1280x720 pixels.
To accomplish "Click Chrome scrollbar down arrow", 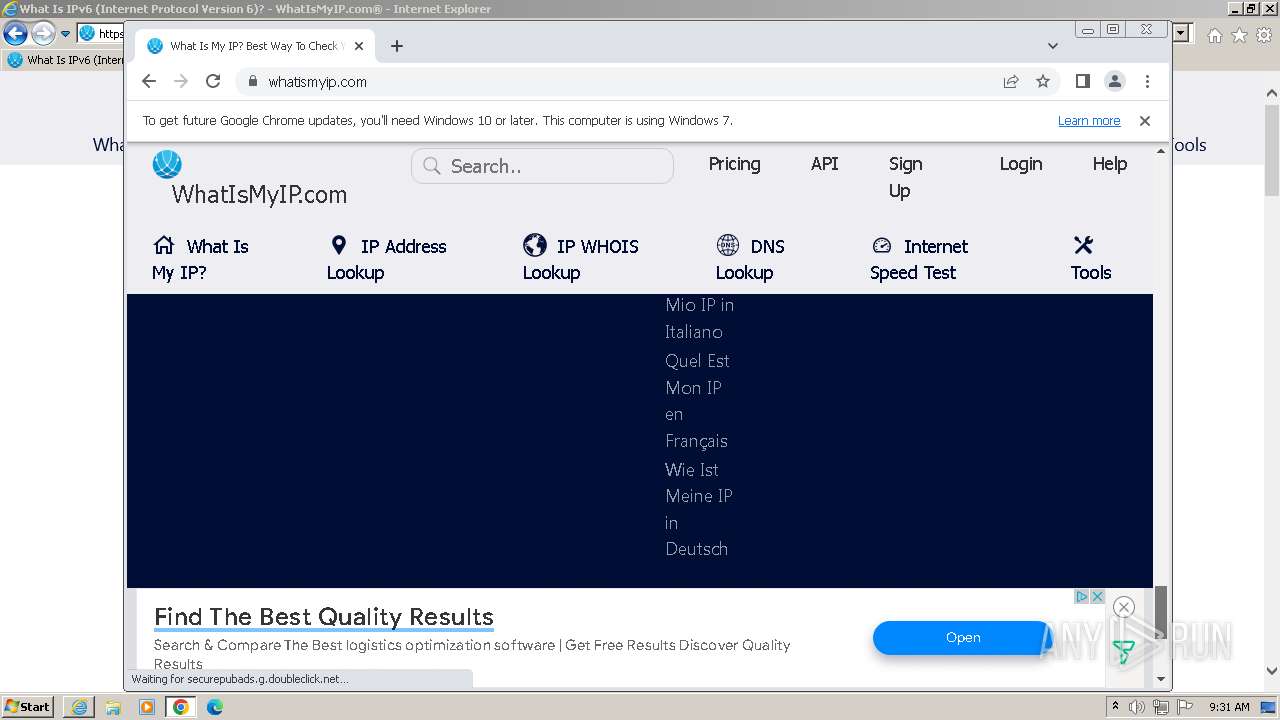I will tap(1161, 679).
